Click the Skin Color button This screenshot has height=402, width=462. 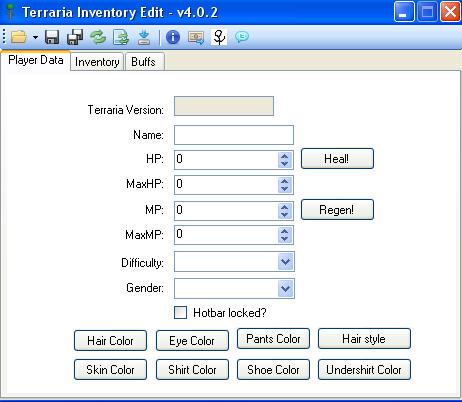click(110, 370)
